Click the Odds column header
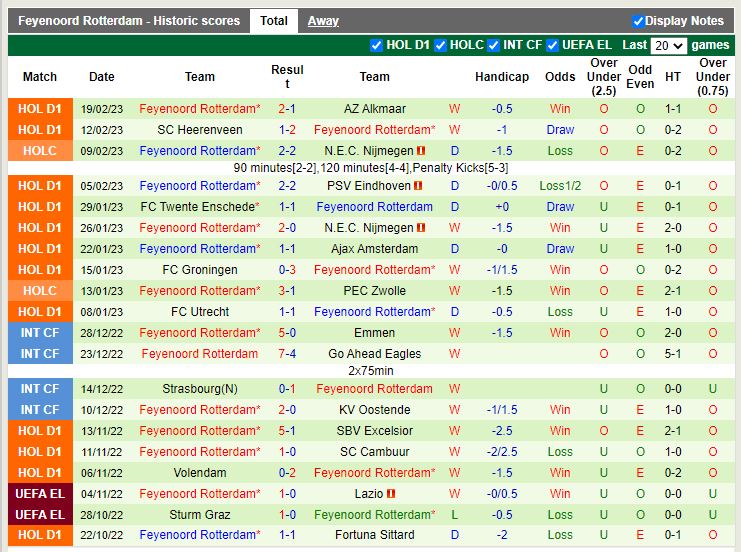The height and width of the screenshot is (552, 741). point(560,77)
